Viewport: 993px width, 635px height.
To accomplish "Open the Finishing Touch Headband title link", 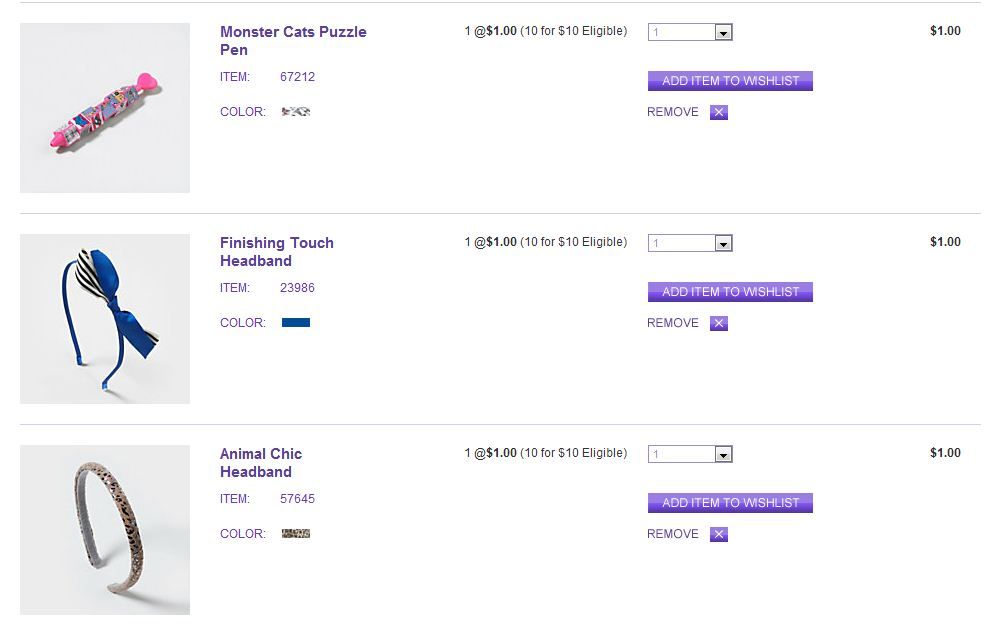I will 276,252.
